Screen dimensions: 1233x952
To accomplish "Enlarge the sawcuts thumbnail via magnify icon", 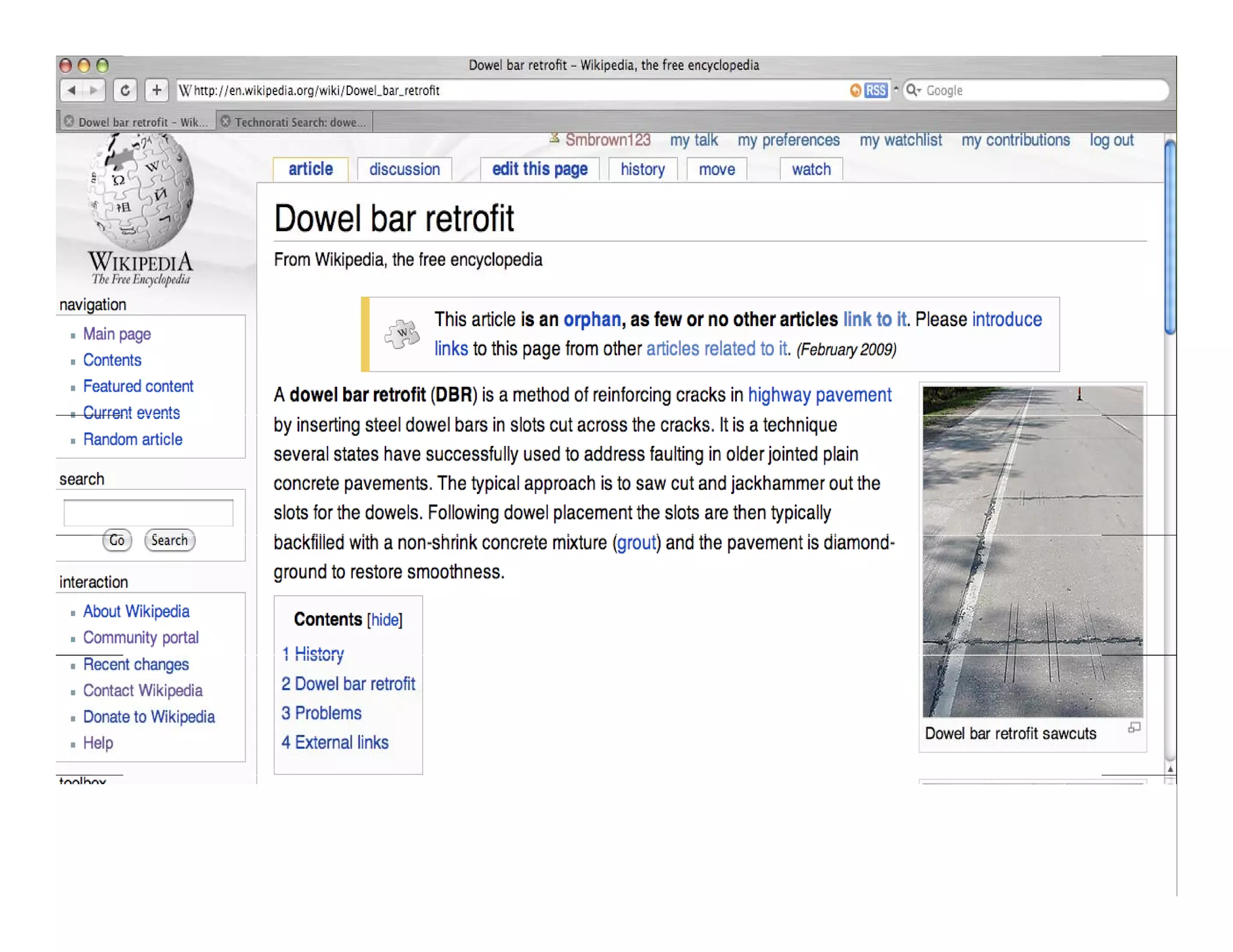I will [1134, 728].
